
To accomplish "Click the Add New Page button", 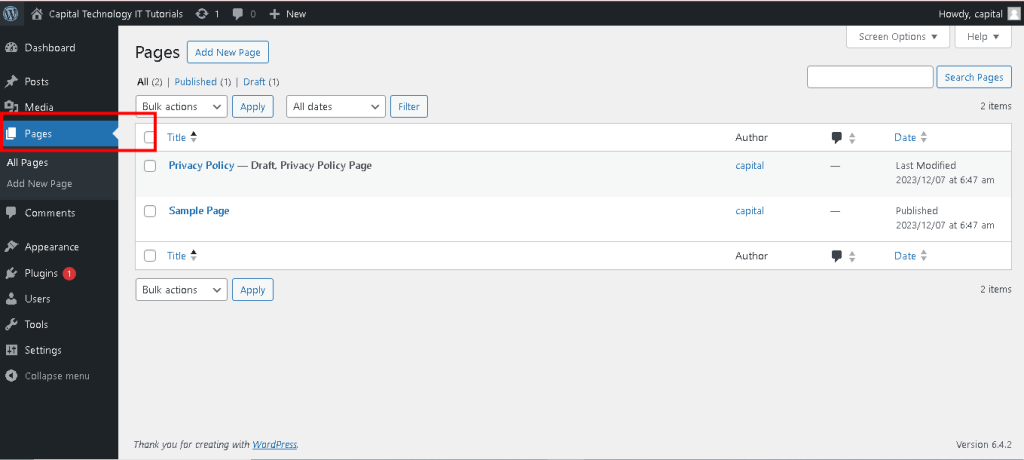I will [x=228, y=52].
